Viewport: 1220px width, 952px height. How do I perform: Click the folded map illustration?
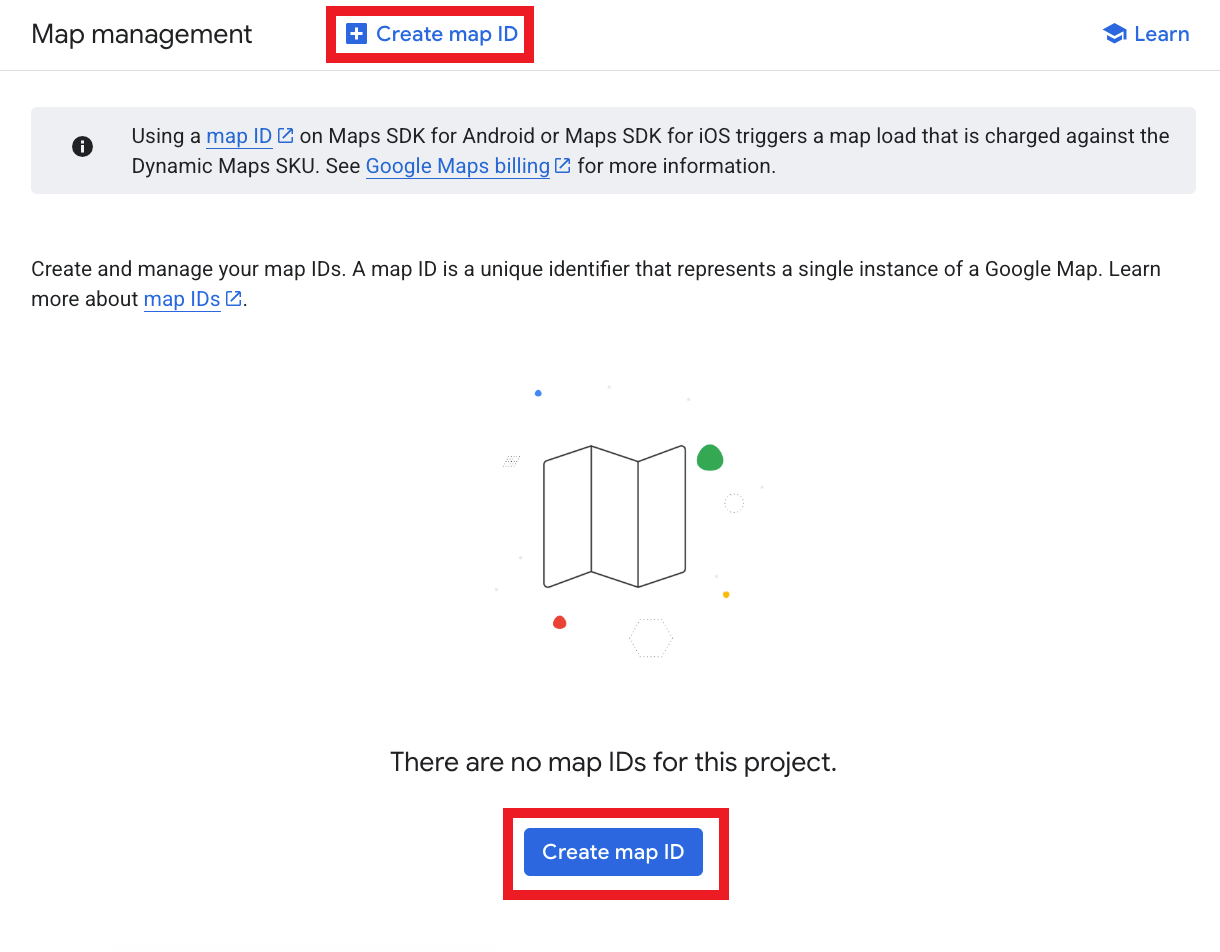[x=614, y=516]
